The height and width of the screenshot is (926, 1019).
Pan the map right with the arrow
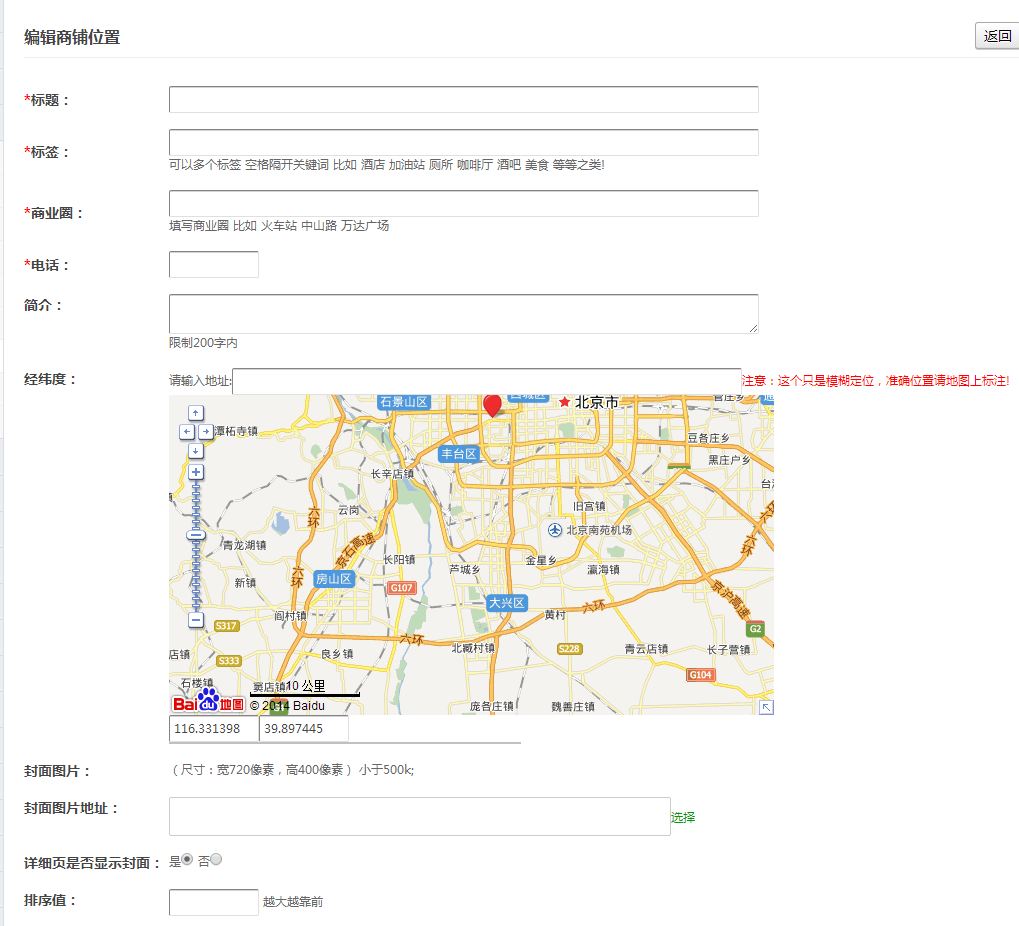point(206,432)
